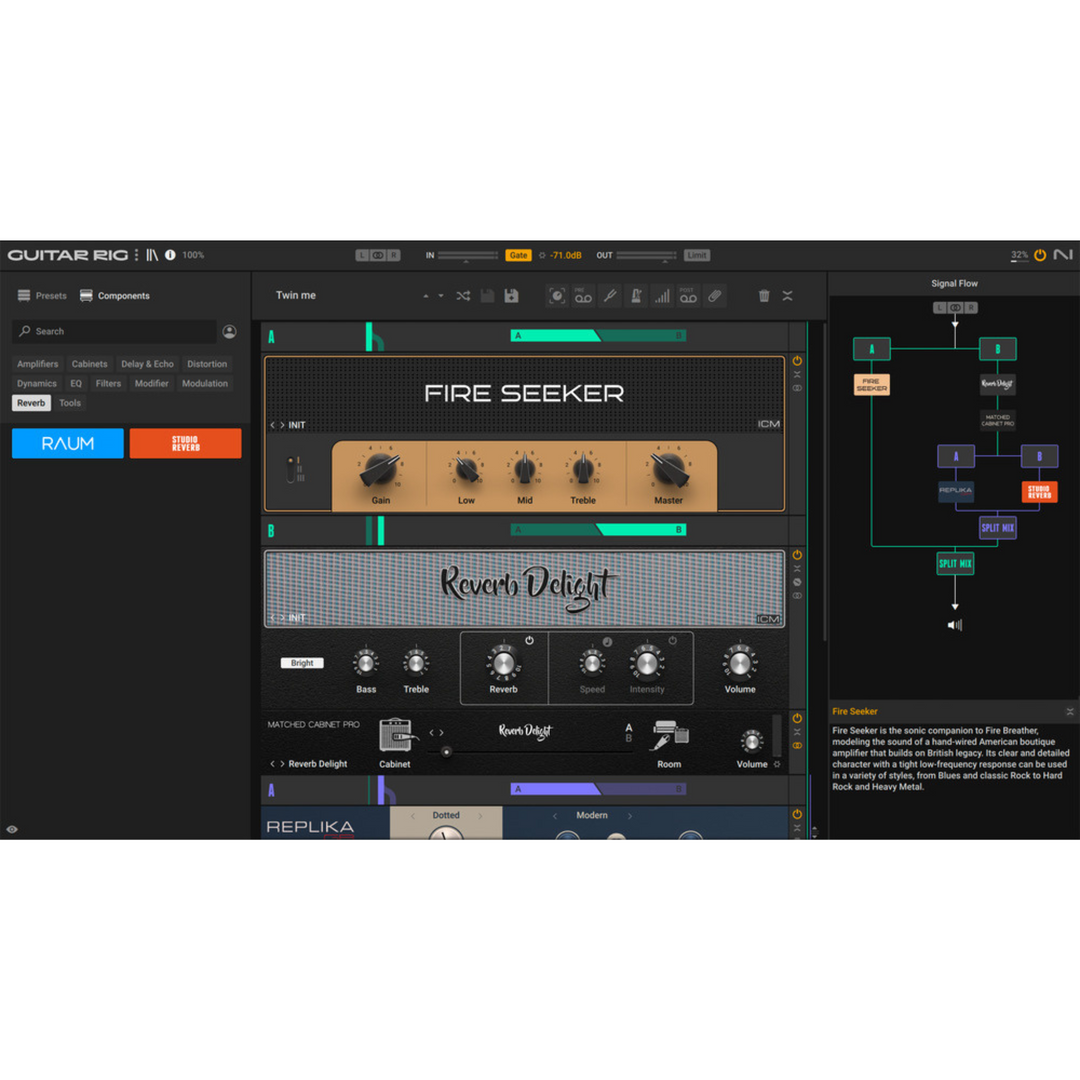This screenshot has width=1080, height=1080.
Task: Shuffle presets with the random icon
Action: pos(463,296)
